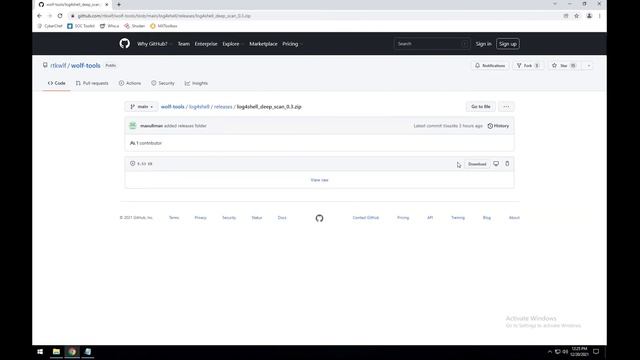Star the repository with Star button

564,65
